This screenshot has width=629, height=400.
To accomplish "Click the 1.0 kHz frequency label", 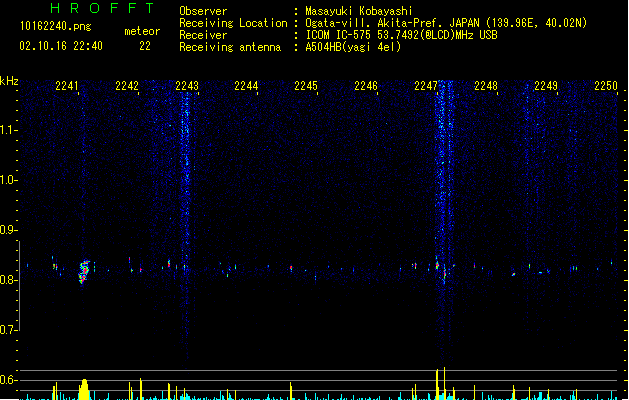I will 8,180.
